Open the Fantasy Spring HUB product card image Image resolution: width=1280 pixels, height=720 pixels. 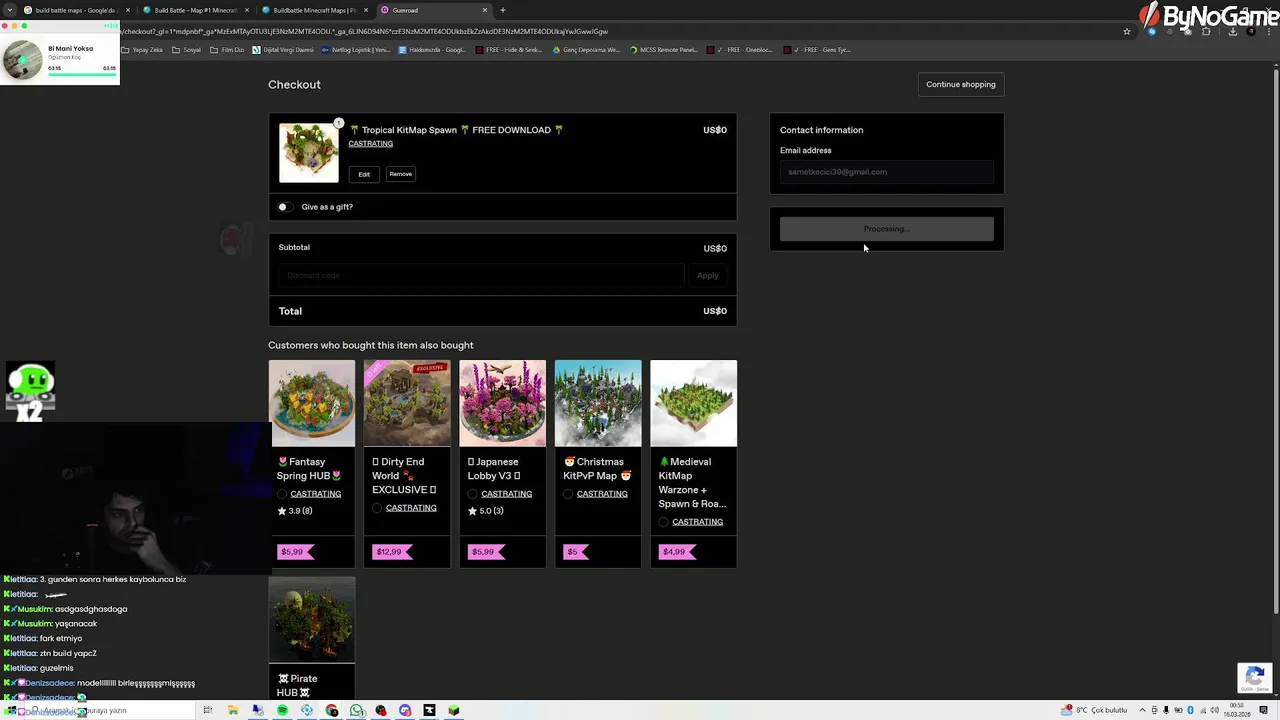coord(311,403)
